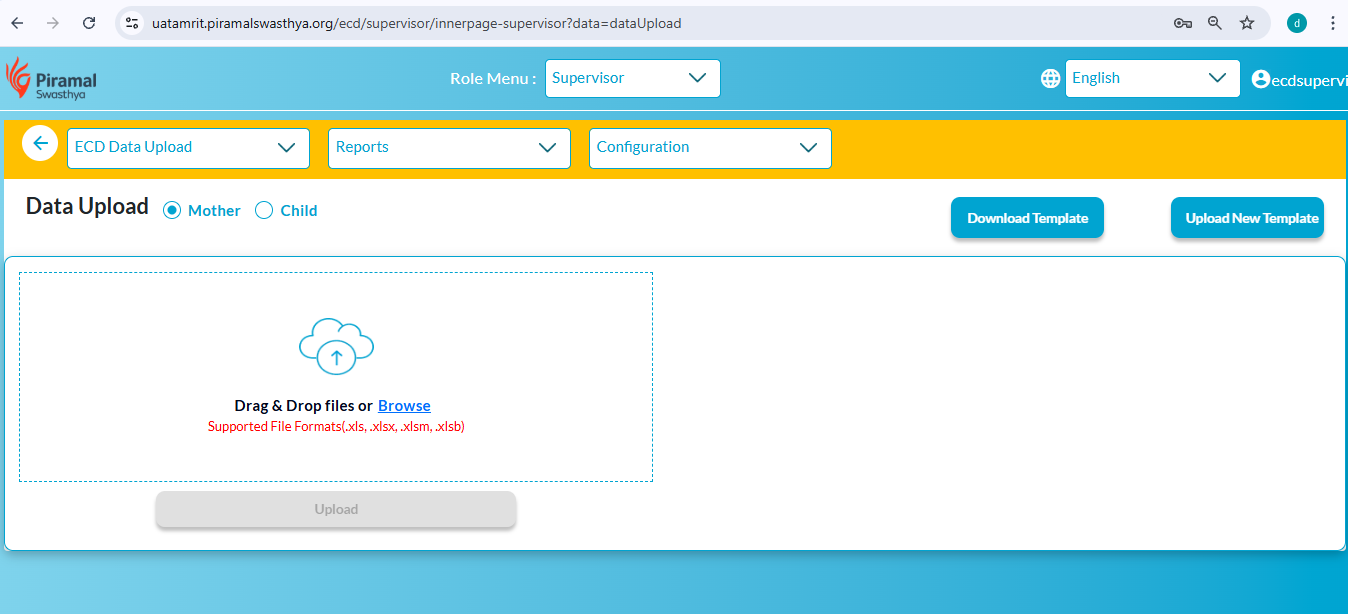This screenshot has height=614, width=1348.
Task: Open the browser zoom magnifier icon
Action: [1215, 23]
